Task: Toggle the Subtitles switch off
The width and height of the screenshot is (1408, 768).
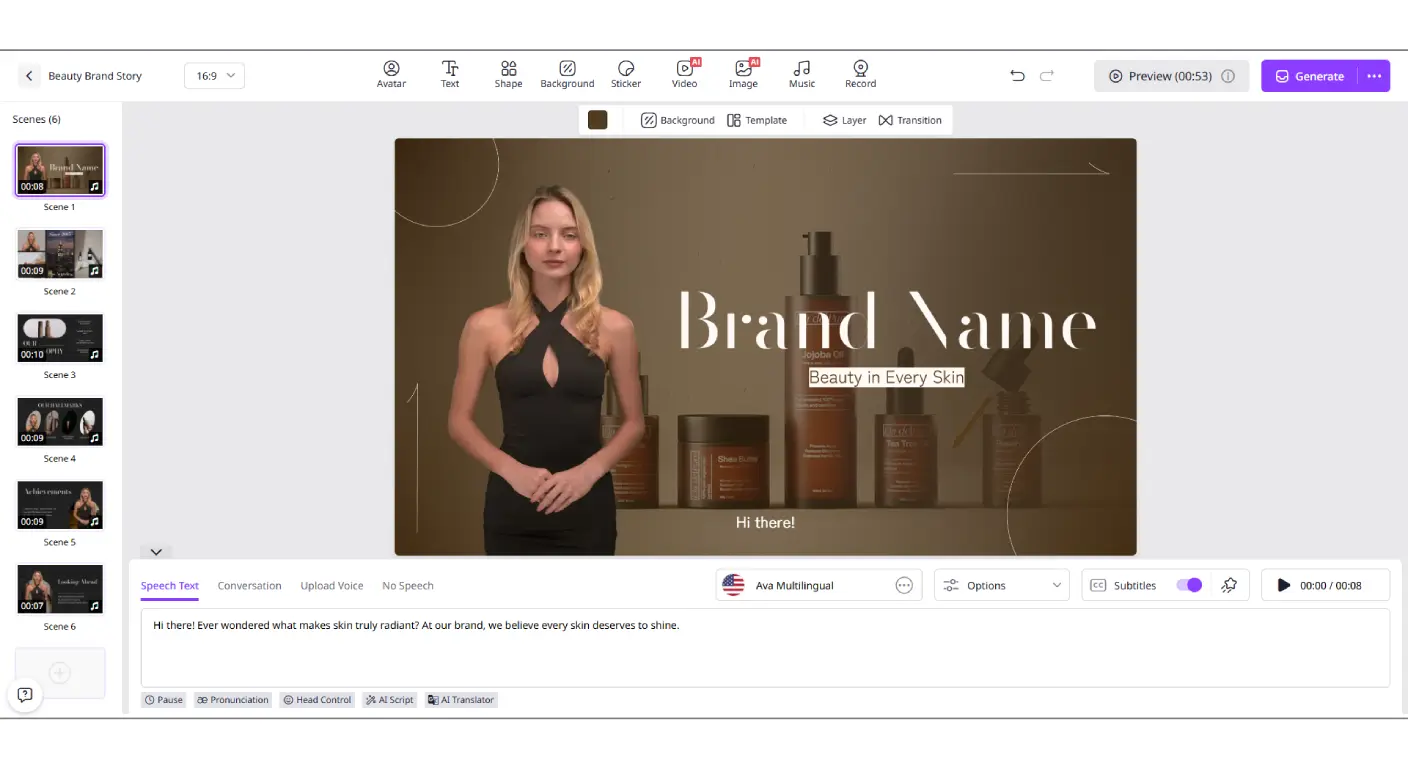Action: point(1188,585)
